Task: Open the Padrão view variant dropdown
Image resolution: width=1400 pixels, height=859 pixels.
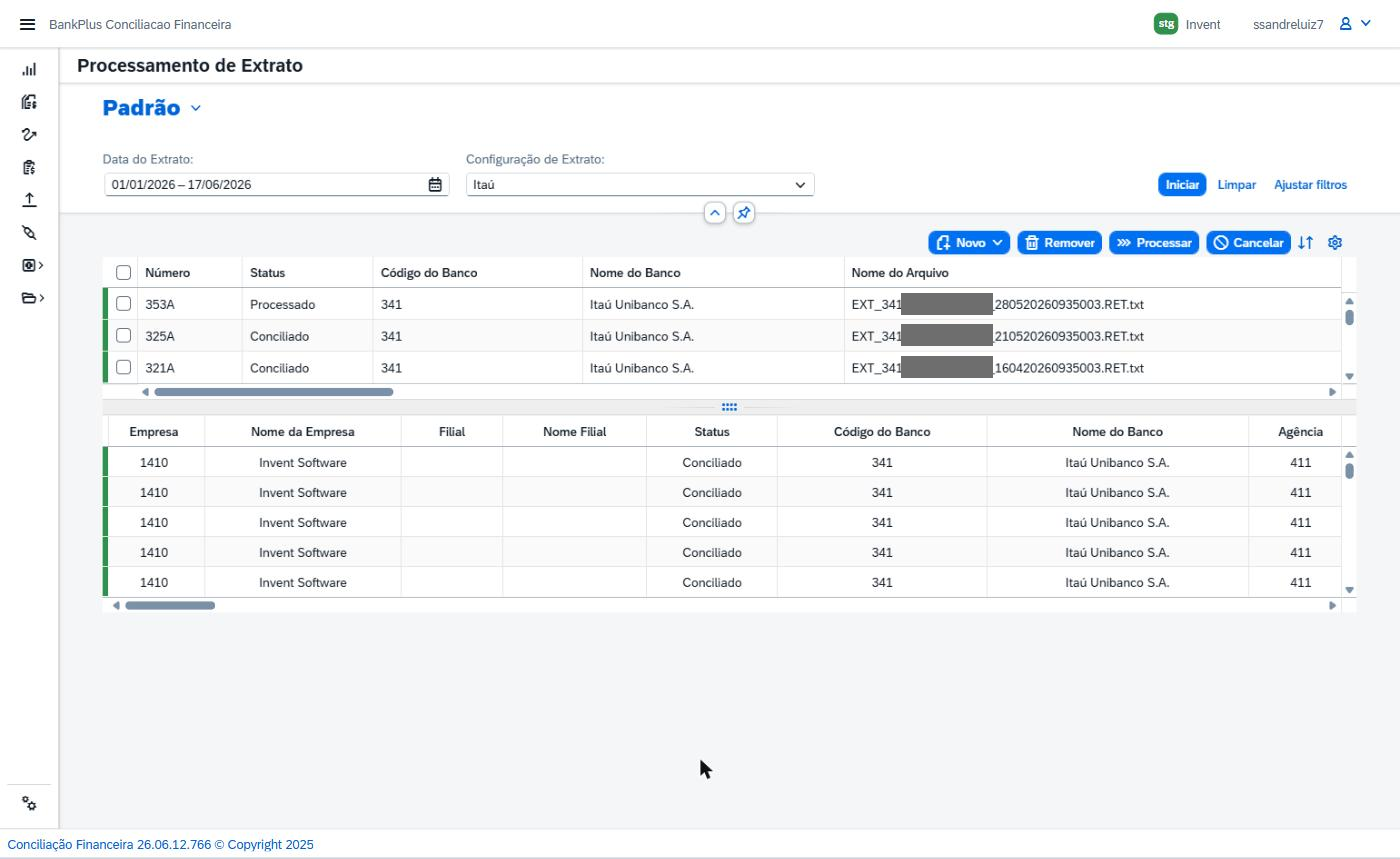Action: tap(195, 108)
